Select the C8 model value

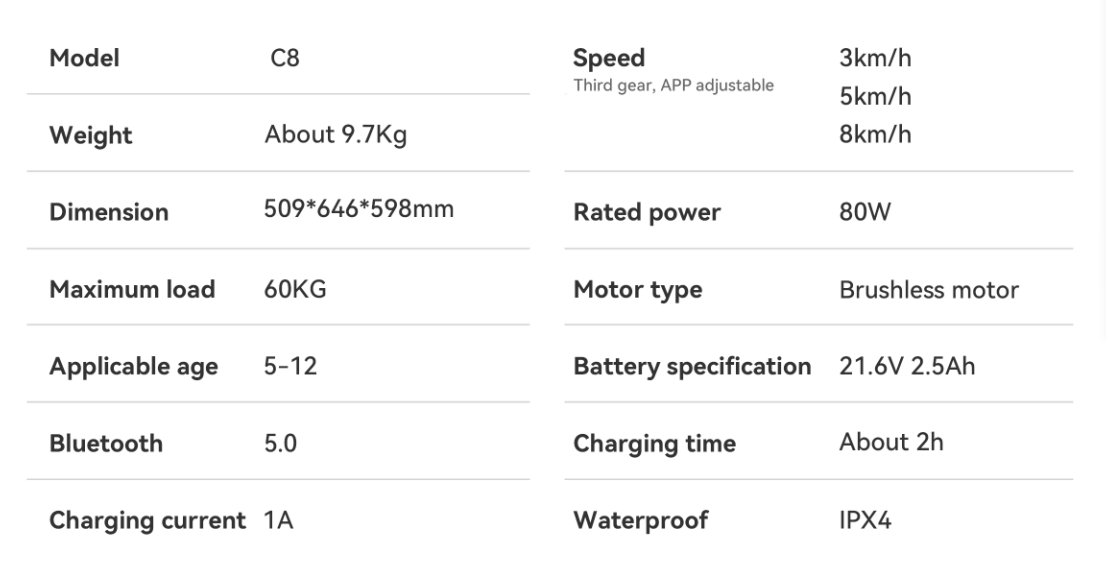click(285, 59)
